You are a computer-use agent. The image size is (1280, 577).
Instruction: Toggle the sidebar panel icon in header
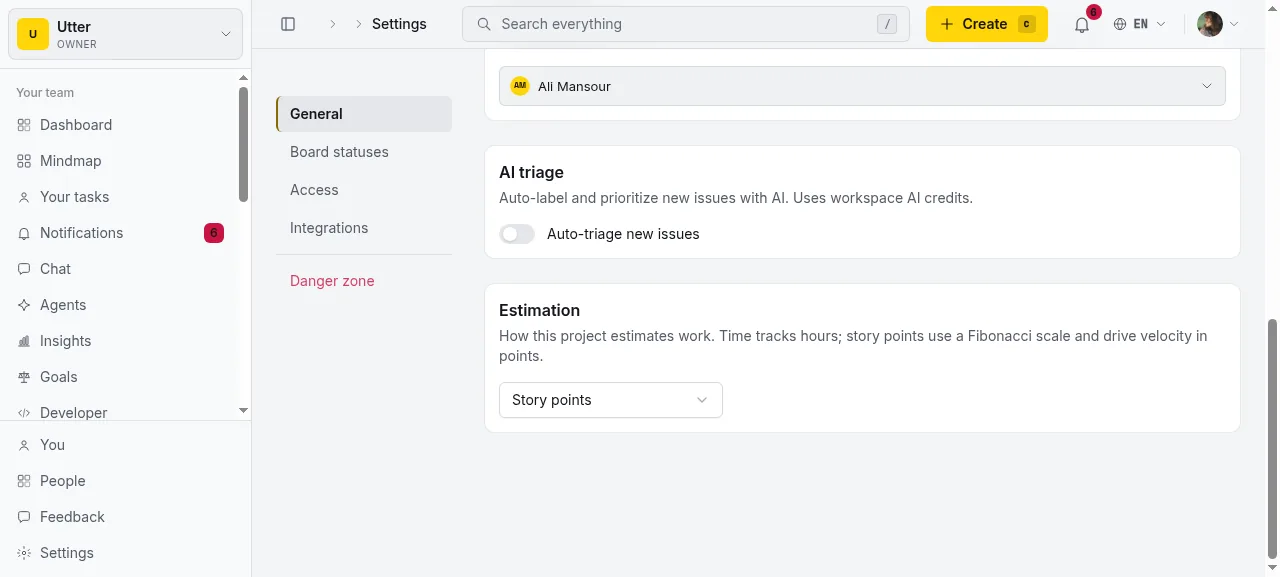click(x=288, y=24)
